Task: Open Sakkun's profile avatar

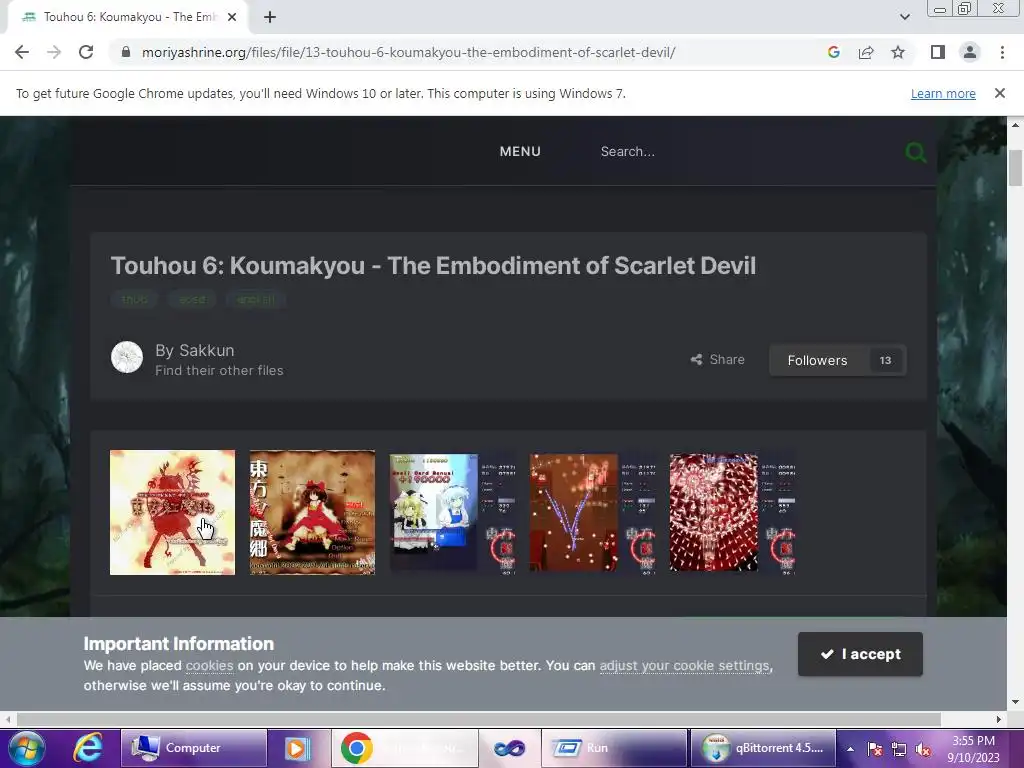Action: 127,357
